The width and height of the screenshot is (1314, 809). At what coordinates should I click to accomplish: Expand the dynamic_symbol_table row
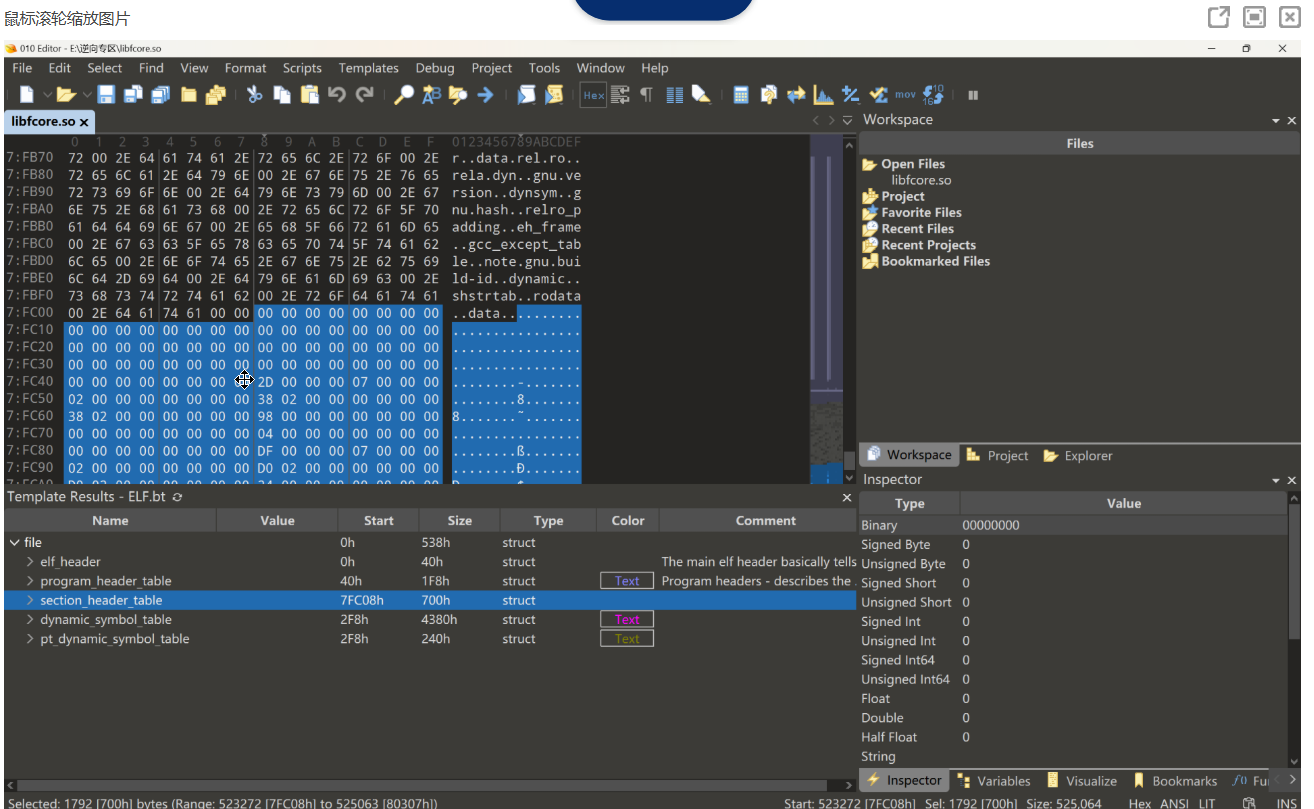[30, 620]
